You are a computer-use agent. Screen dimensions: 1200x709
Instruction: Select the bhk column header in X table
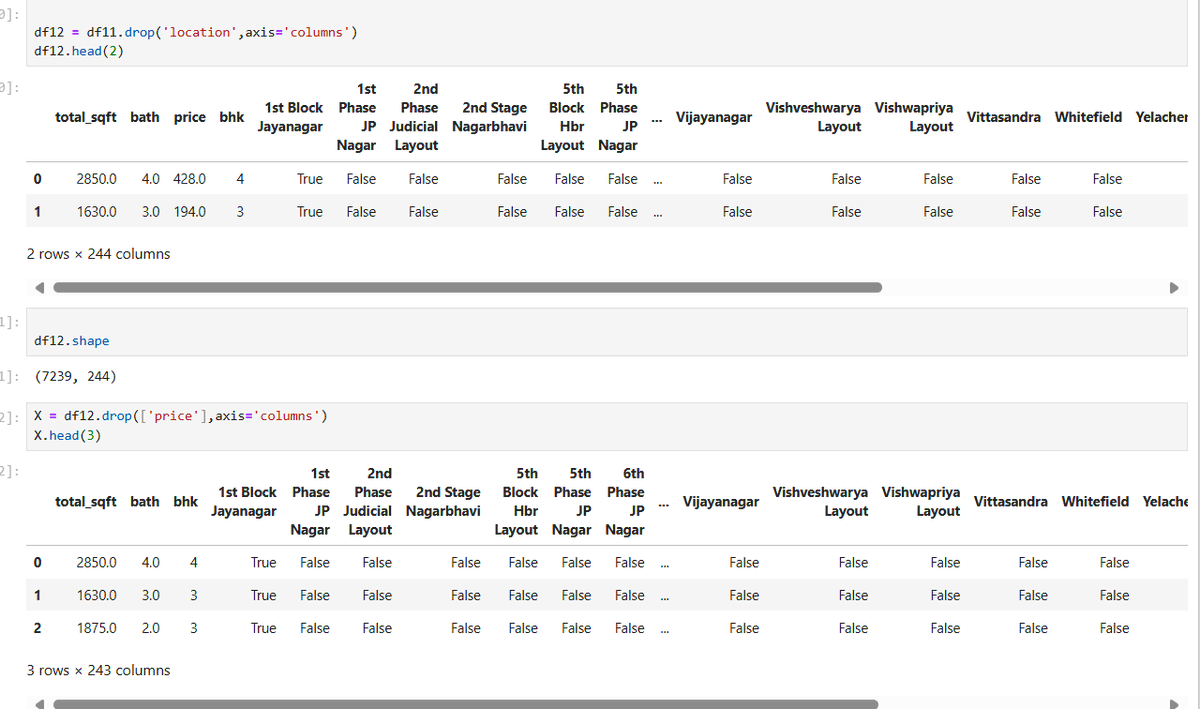[185, 501]
